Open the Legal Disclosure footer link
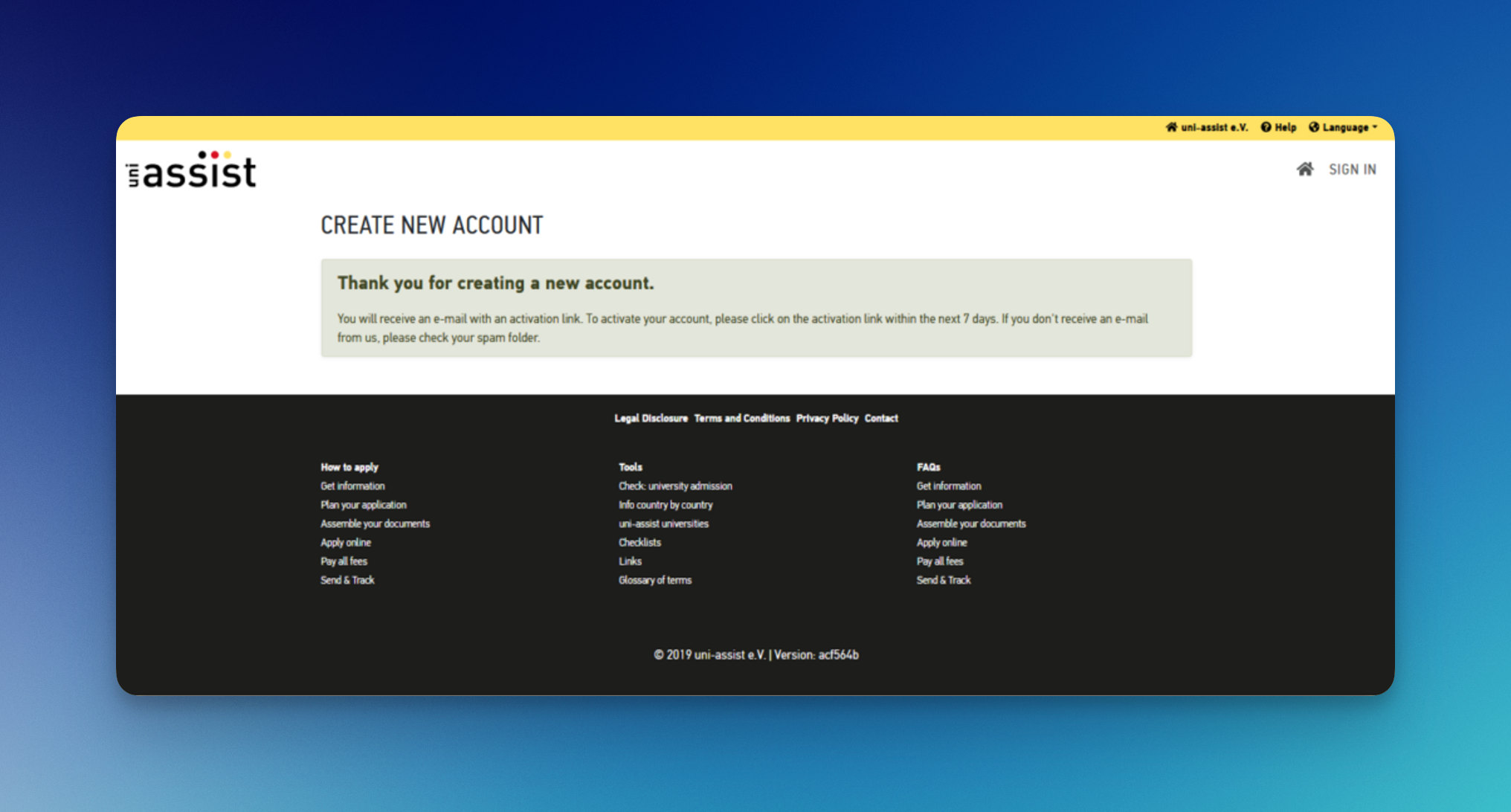Screen dimensions: 1511x812 coord(651,418)
